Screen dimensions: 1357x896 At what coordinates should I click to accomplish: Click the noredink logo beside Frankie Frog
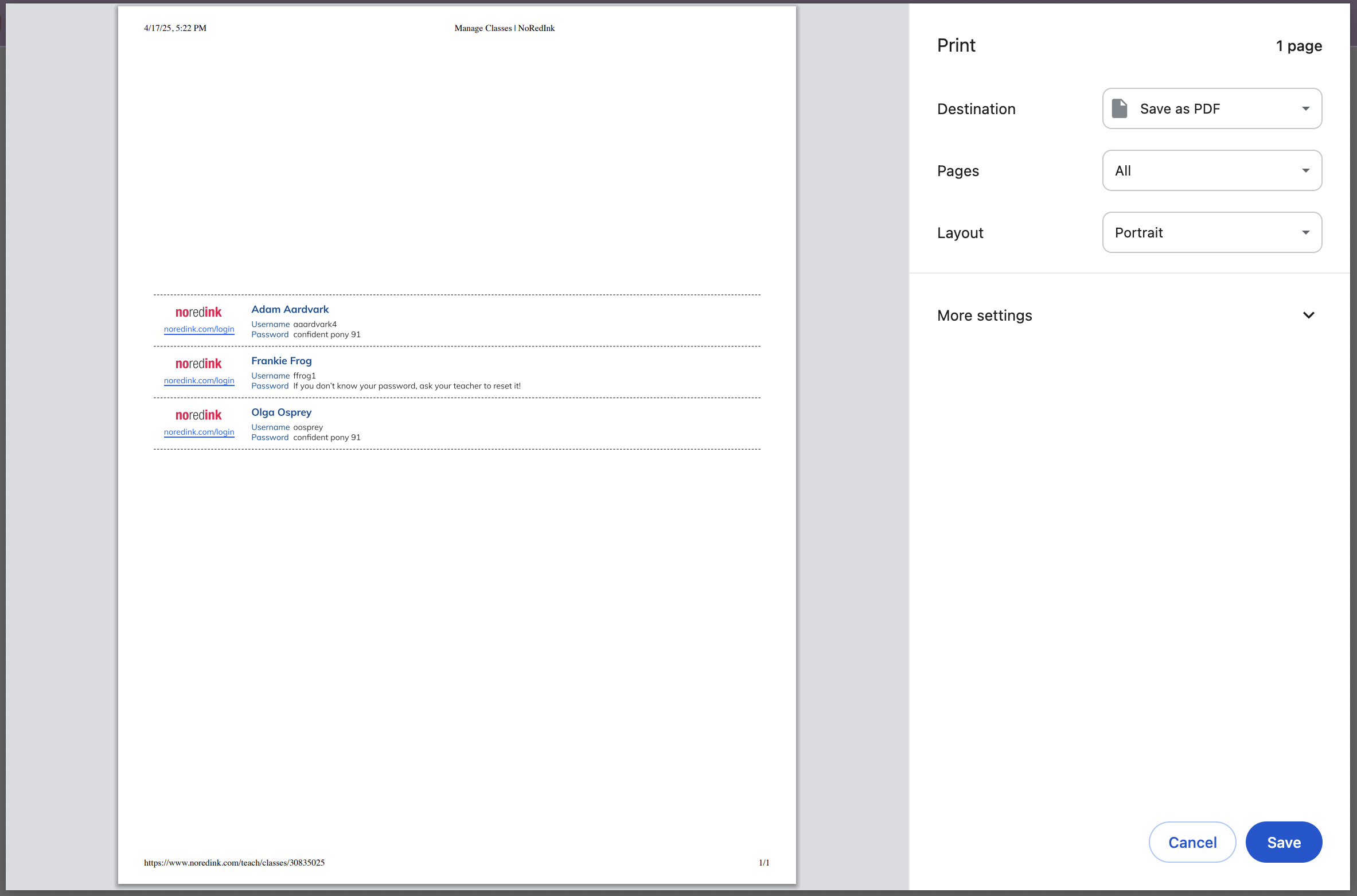click(198, 364)
